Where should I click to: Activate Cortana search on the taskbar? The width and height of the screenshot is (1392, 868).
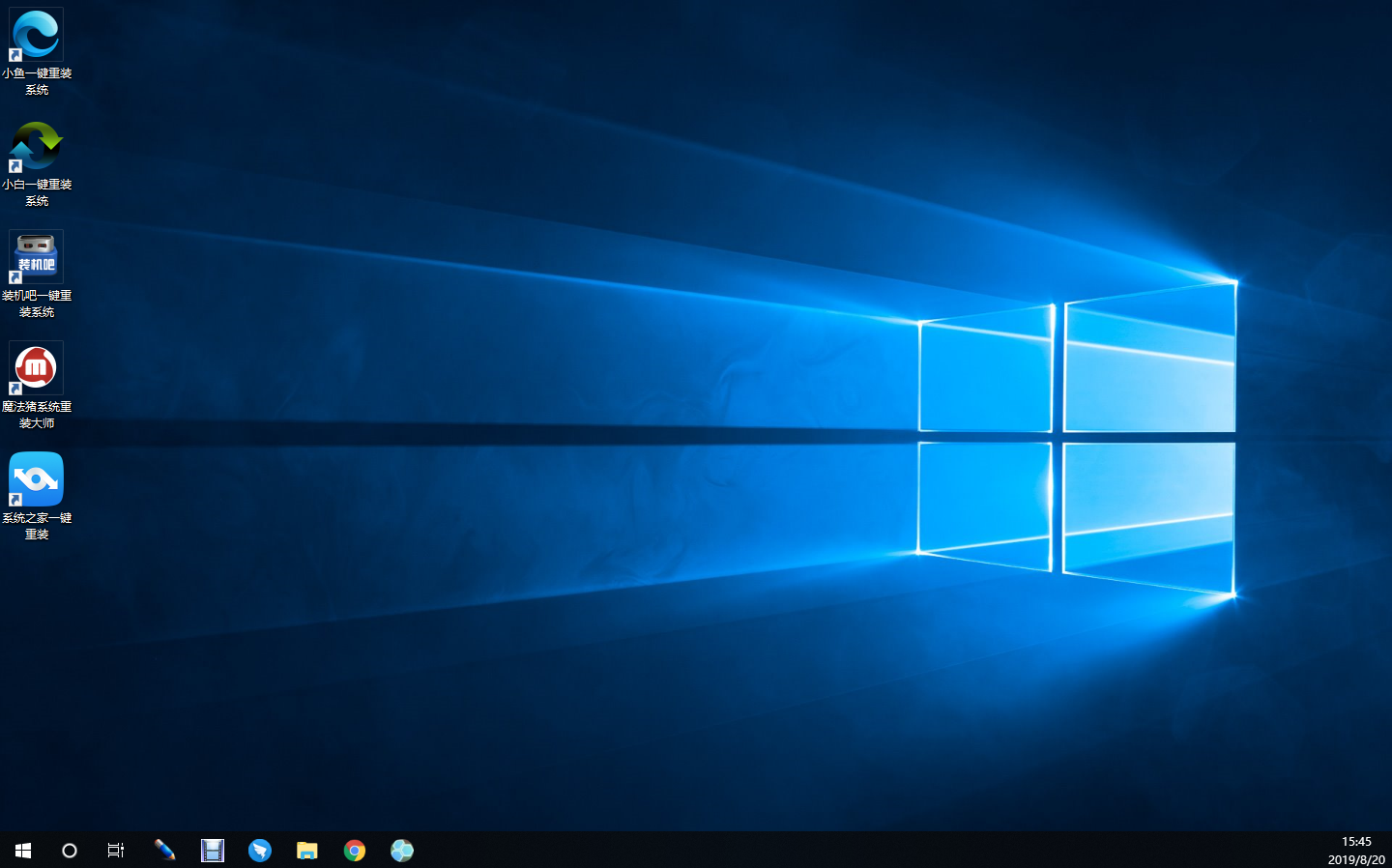click(x=69, y=850)
